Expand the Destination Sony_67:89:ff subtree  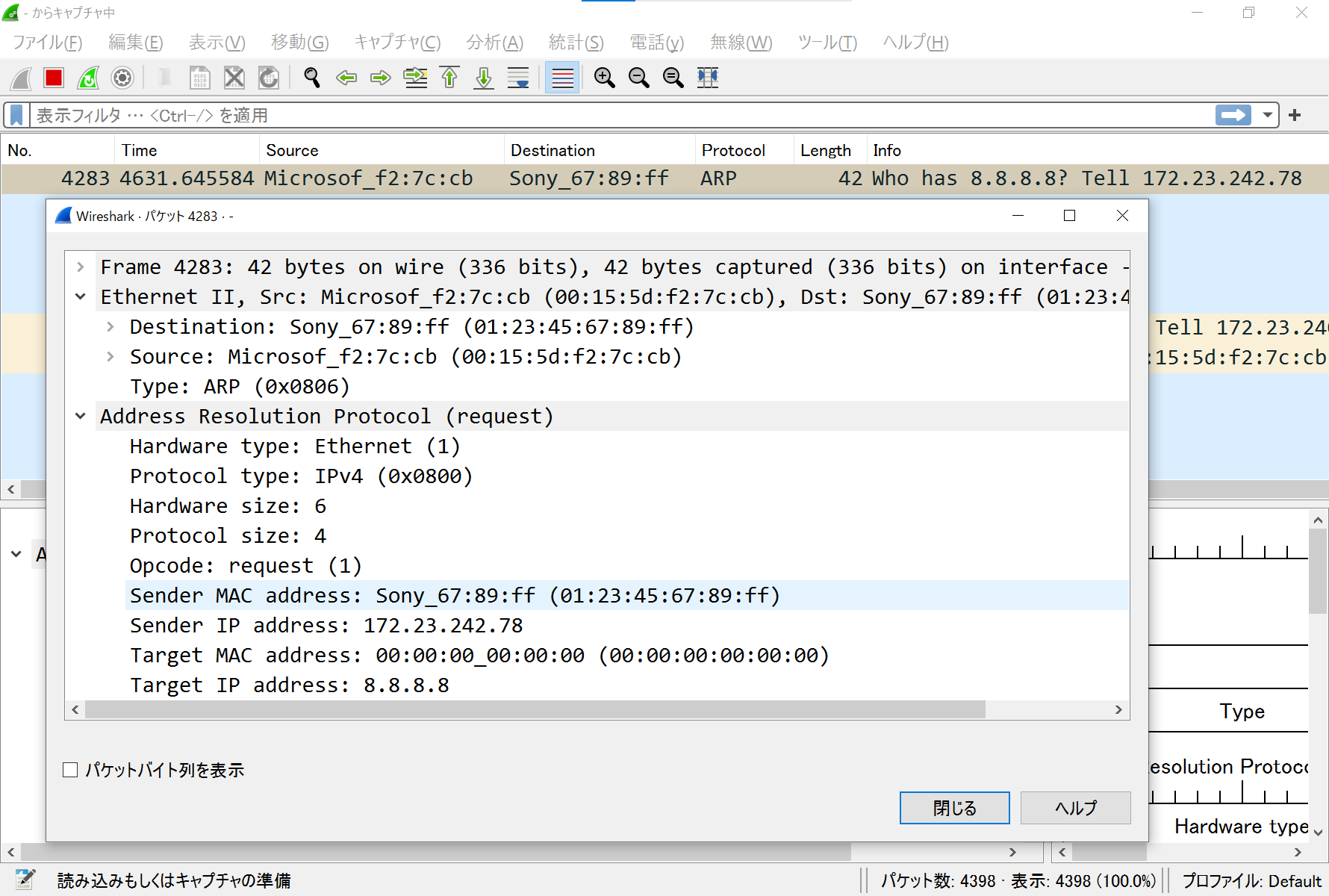pos(111,326)
